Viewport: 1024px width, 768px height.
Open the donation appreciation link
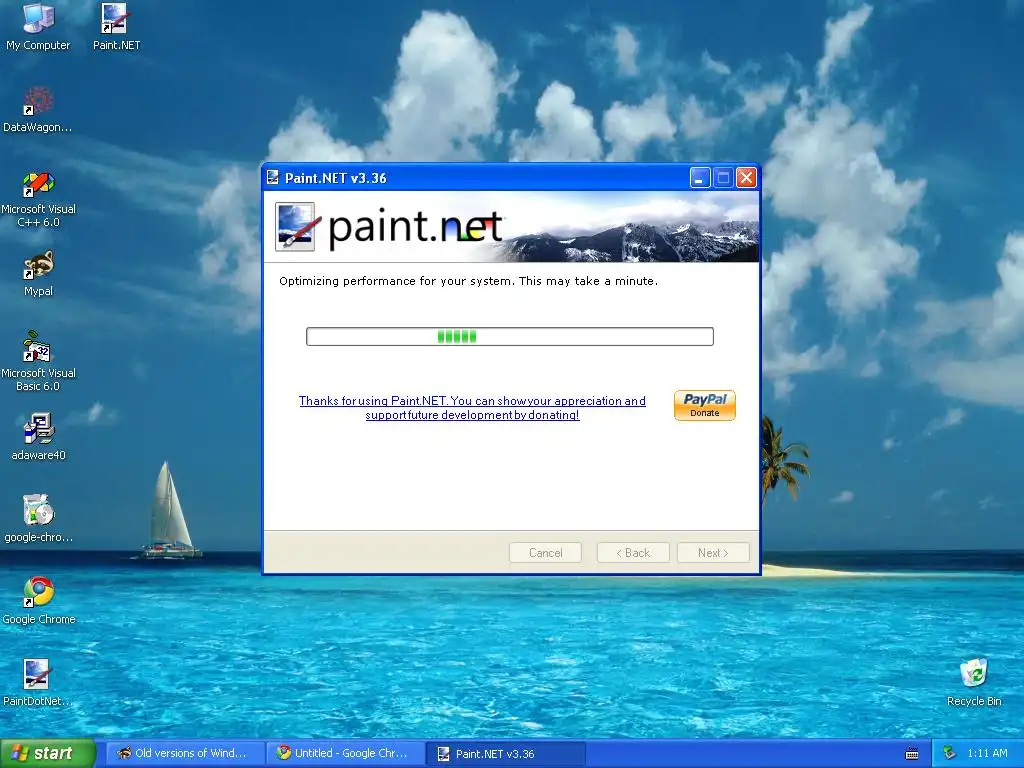[472, 408]
